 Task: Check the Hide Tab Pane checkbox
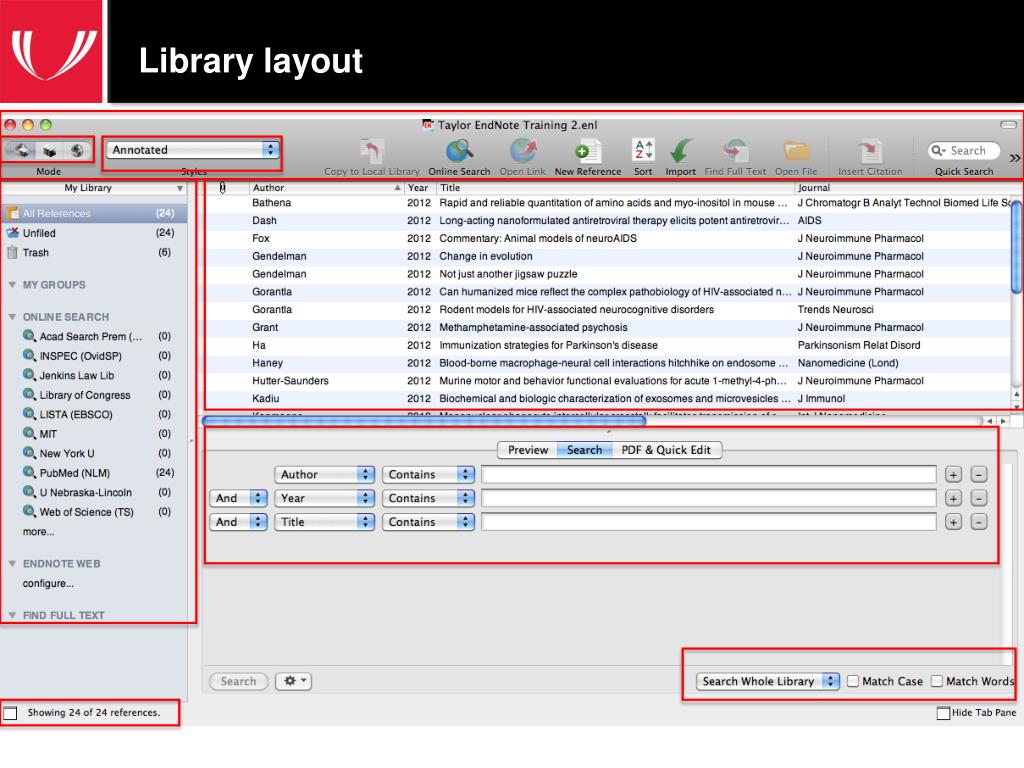pos(943,713)
